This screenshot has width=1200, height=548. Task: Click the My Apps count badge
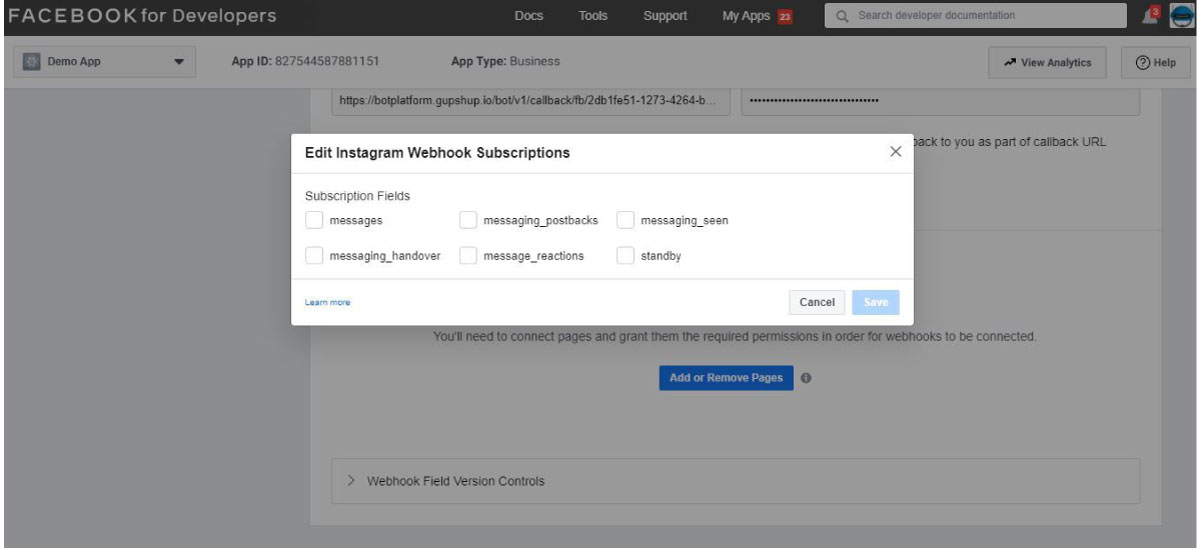click(x=784, y=16)
